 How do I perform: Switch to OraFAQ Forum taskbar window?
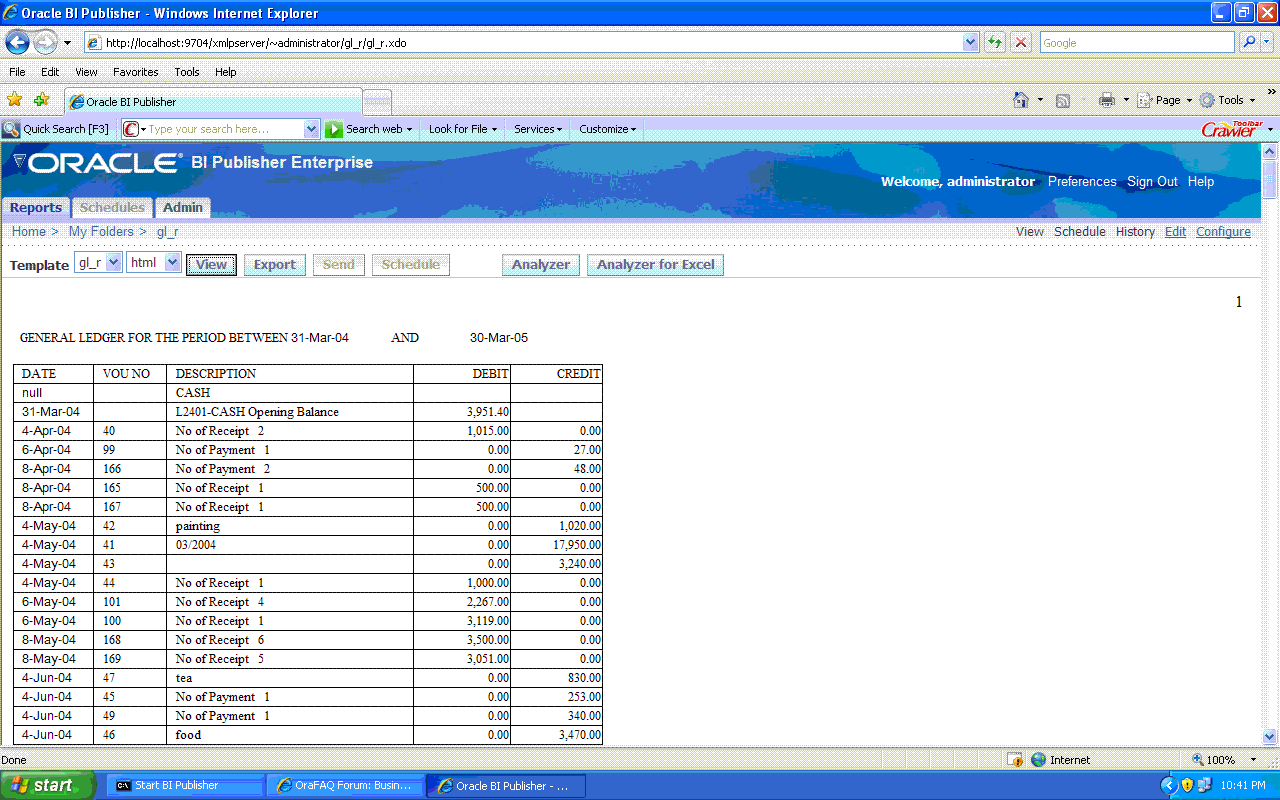pos(345,786)
